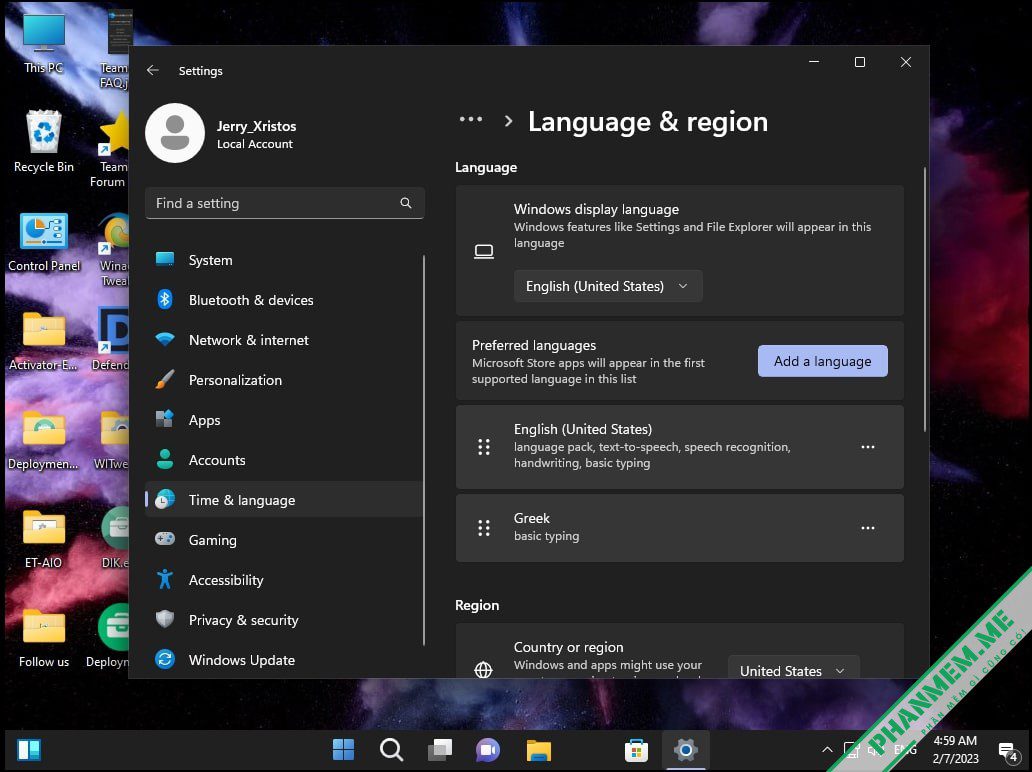Launch the Chat app from taskbar
The width and height of the screenshot is (1032, 772).
pyautogui.click(x=488, y=750)
